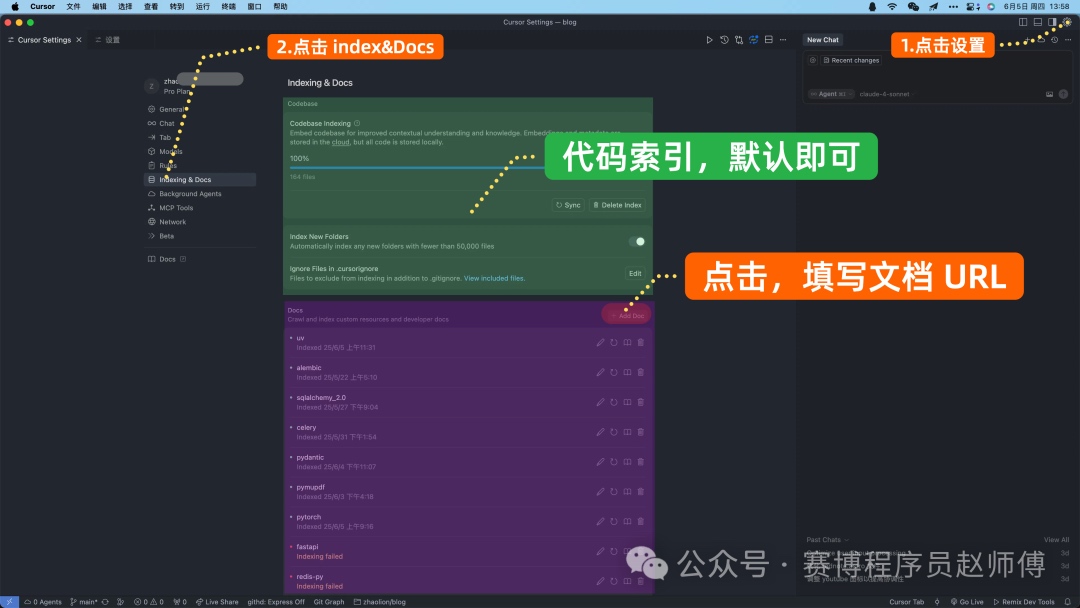Open the sqlalchemy_2.0 doc pages icon
This screenshot has height=608, width=1080.
pos(627,402)
